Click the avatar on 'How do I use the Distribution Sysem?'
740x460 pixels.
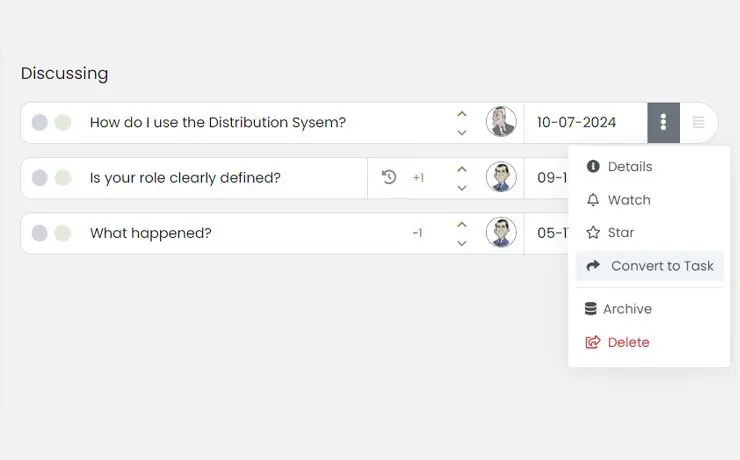pos(501,122)
